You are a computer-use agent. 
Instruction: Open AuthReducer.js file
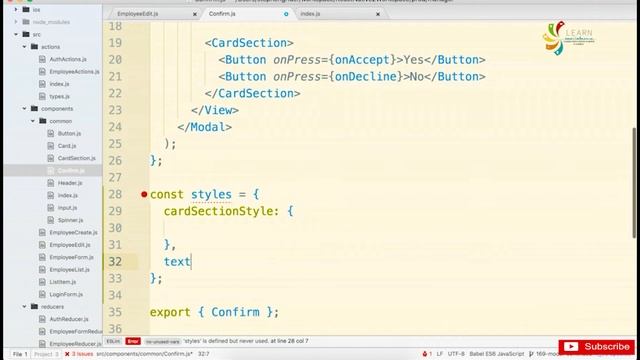[x=69, y=319]
